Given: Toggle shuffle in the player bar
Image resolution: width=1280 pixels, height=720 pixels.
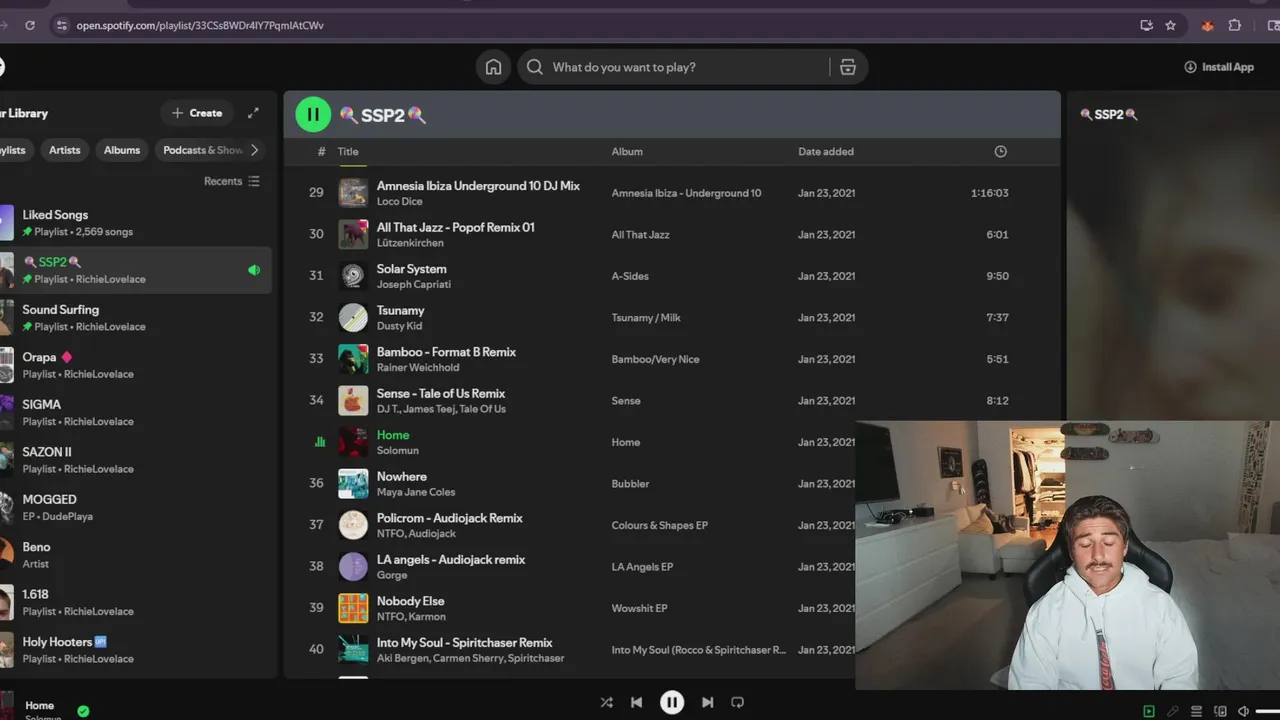Looking at the screenshot, I should pos(606,702).
